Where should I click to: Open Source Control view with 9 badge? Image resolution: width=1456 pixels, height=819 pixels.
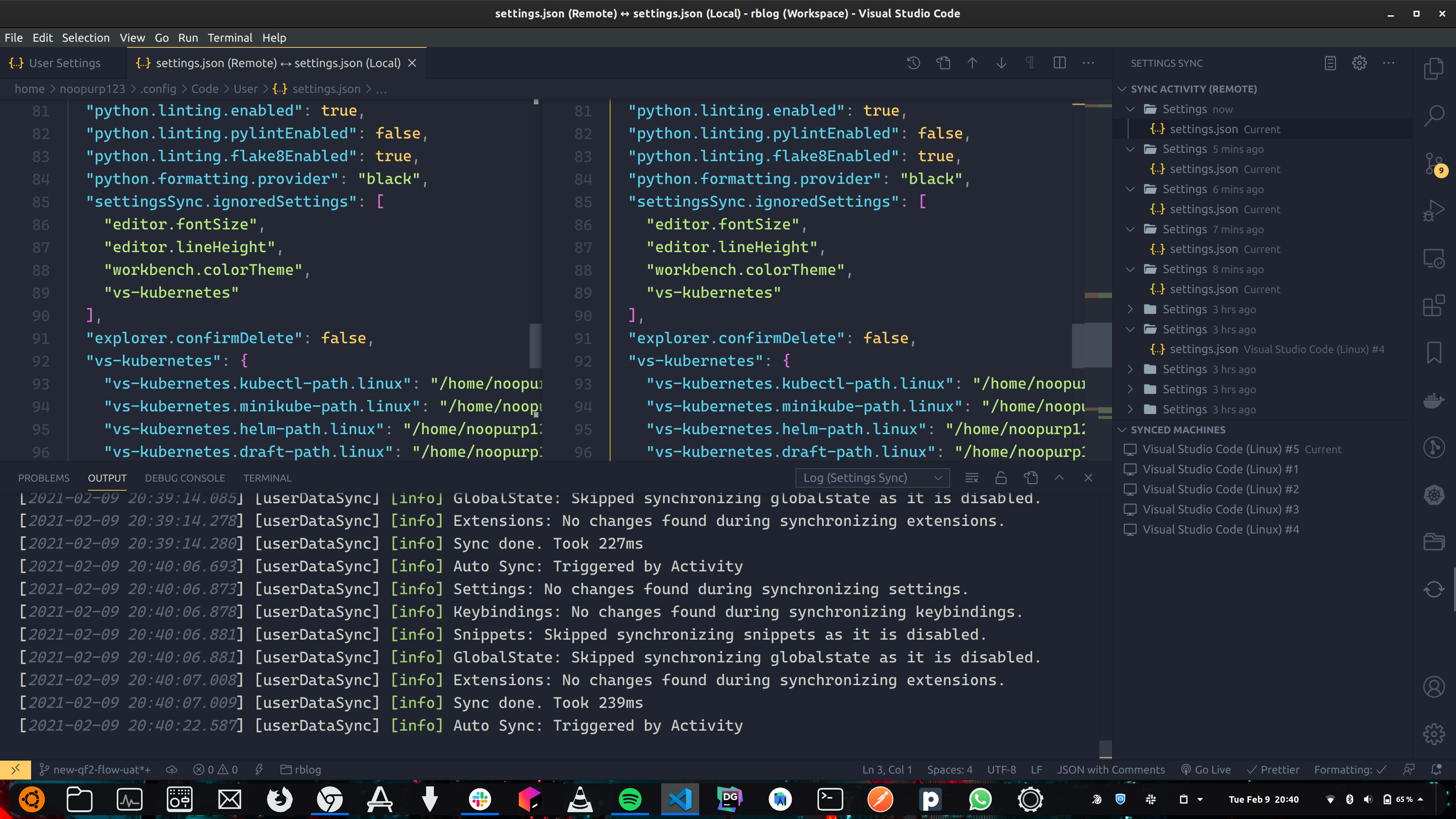[1433, 165]
